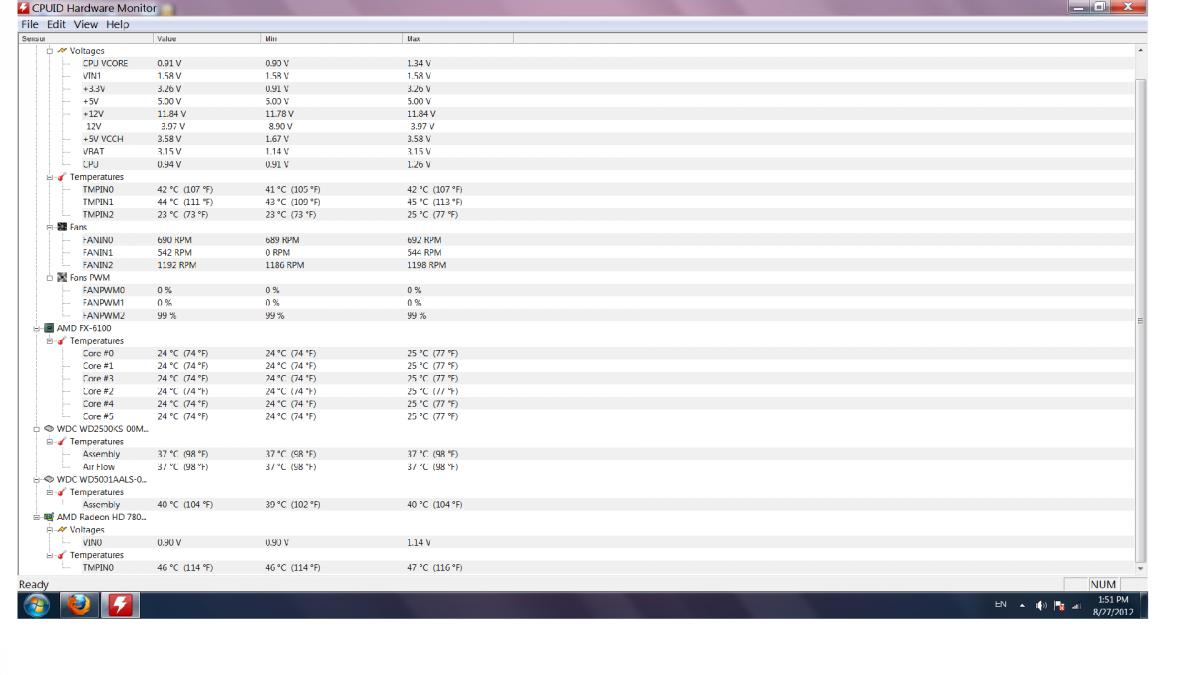Collapse the Fans PWM node
Screen dimensions: 1200x675
pyautogui.click(x=50, y=278)
